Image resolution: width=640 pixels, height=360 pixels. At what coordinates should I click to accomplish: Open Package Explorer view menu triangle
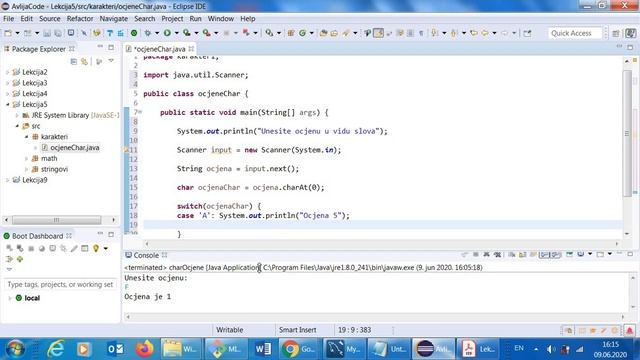pos(111,61)
